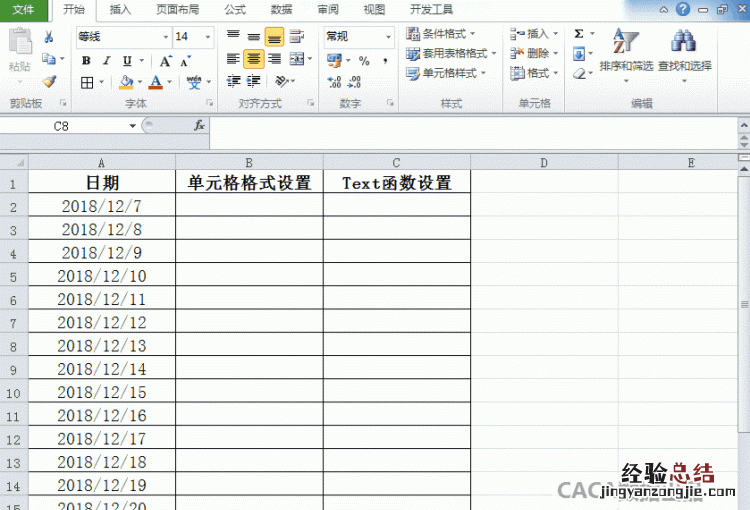The width and height of the screenshot is (750, 510).
Task: Click the insert function fx icon
Action: pos(199,126)
